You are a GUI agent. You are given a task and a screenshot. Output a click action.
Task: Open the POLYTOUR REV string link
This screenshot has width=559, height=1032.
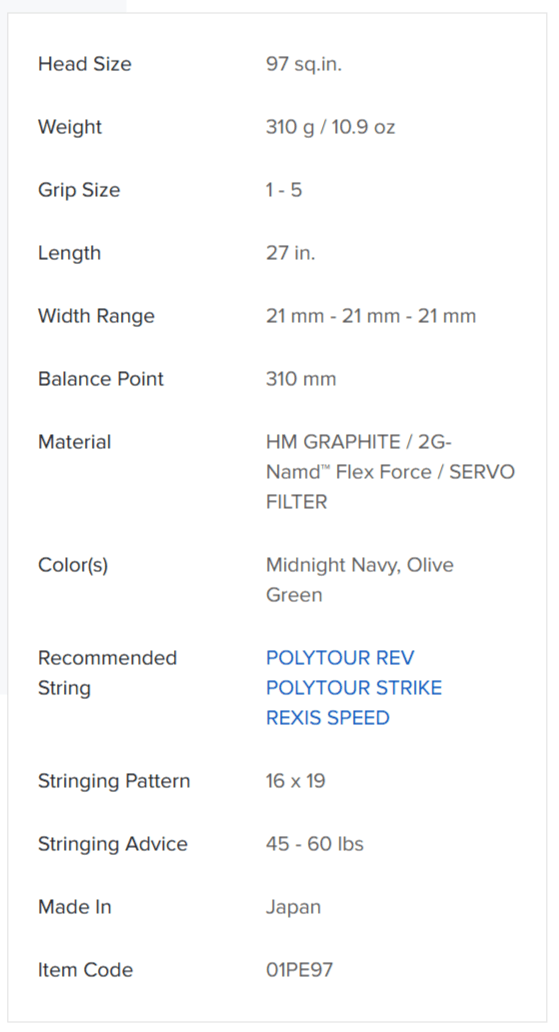(340, 658)
